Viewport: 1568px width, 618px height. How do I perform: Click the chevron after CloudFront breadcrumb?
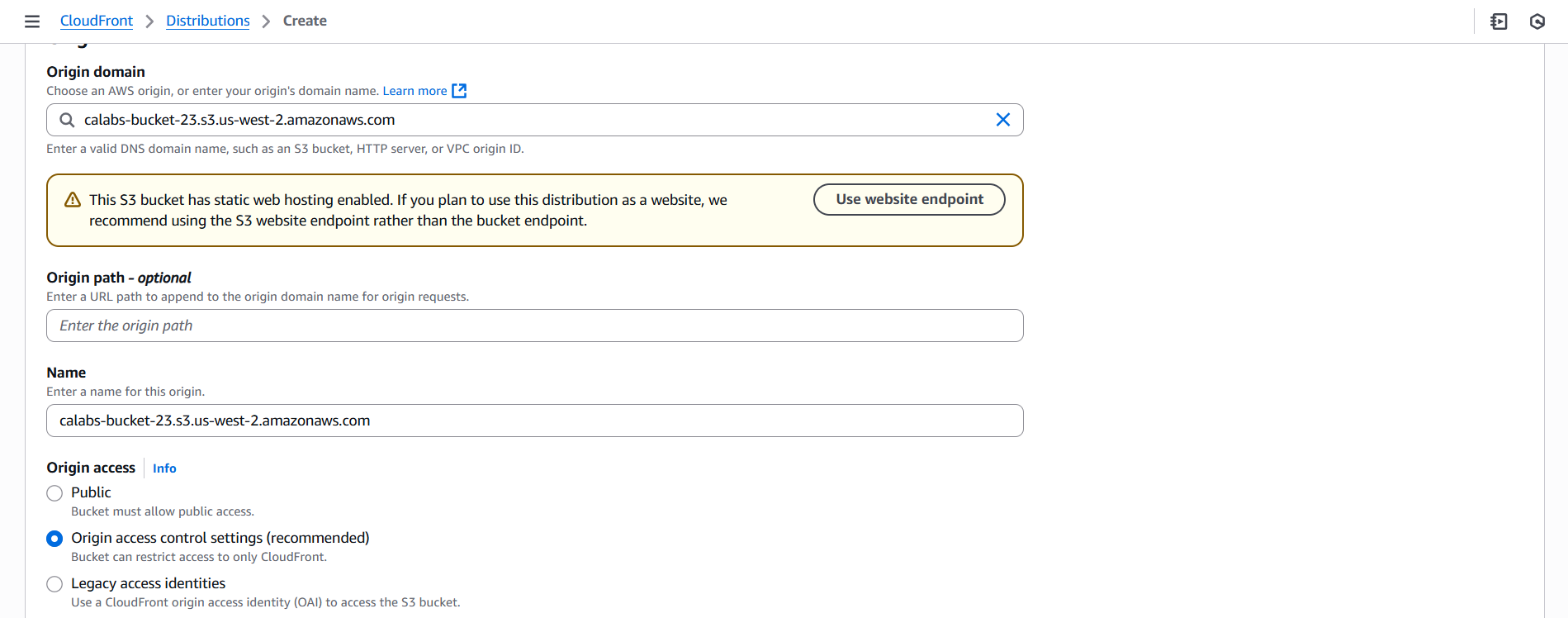pyautogui.click(x=149, y=21)
